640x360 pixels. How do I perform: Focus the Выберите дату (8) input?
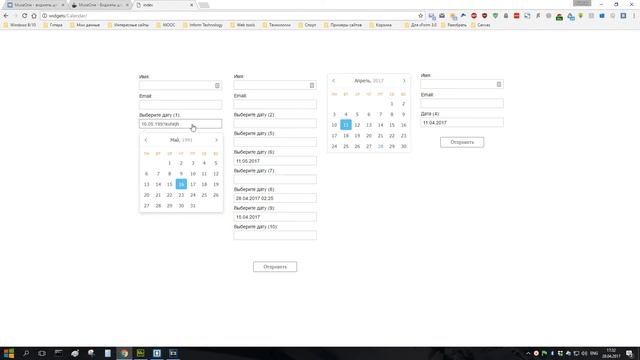[x=275, y=198]
